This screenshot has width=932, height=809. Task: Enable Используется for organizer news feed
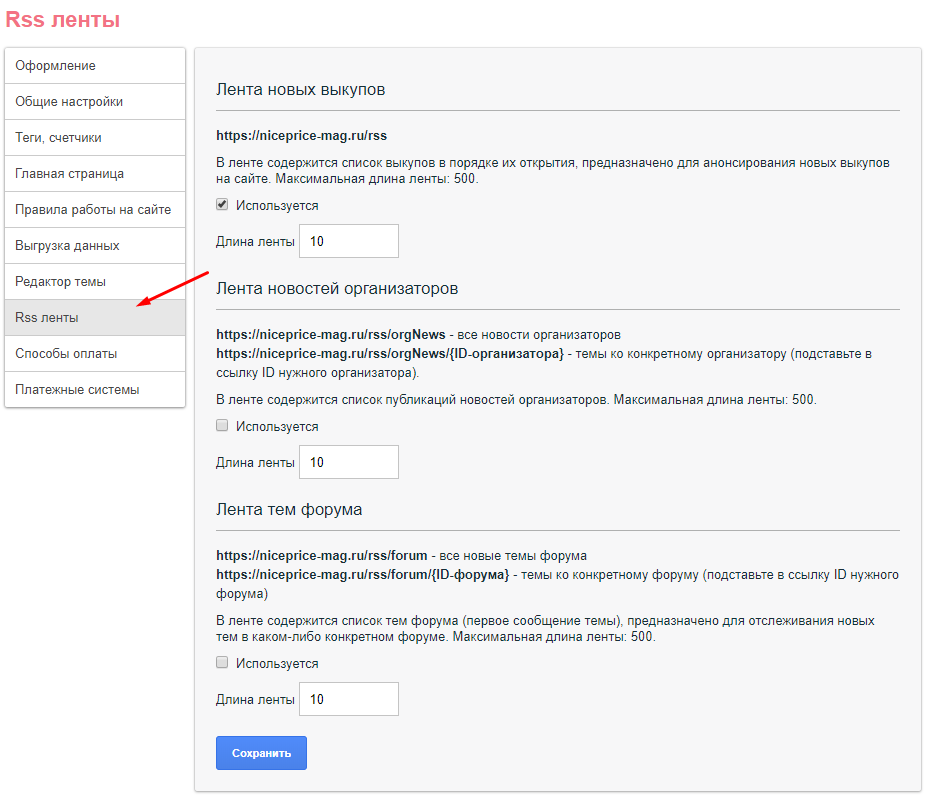tap(222, 426)
